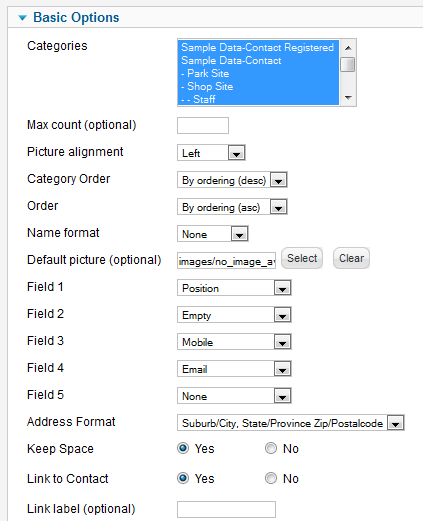
Task: Open the Field 3 Mobile dropdown
Action: pyautogui.click(x=234, y=342)
